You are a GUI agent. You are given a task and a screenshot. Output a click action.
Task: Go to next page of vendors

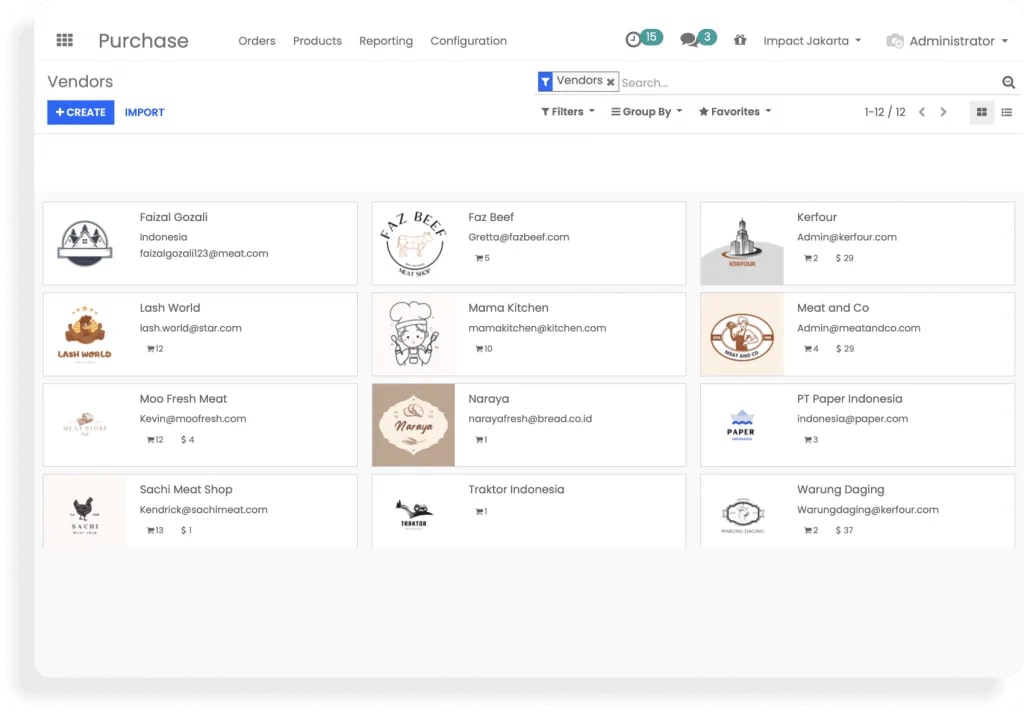pos(943,112)
